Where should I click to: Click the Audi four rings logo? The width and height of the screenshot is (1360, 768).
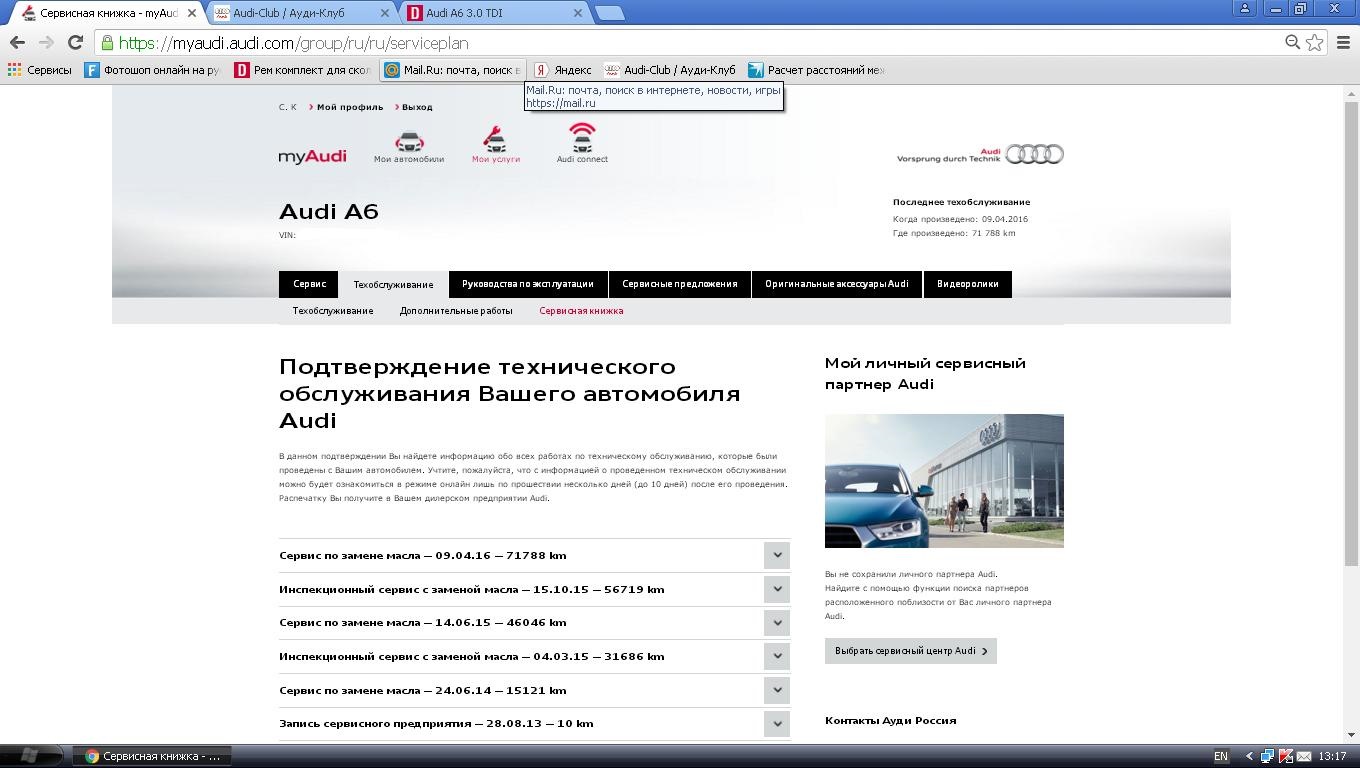[1034, 154]
